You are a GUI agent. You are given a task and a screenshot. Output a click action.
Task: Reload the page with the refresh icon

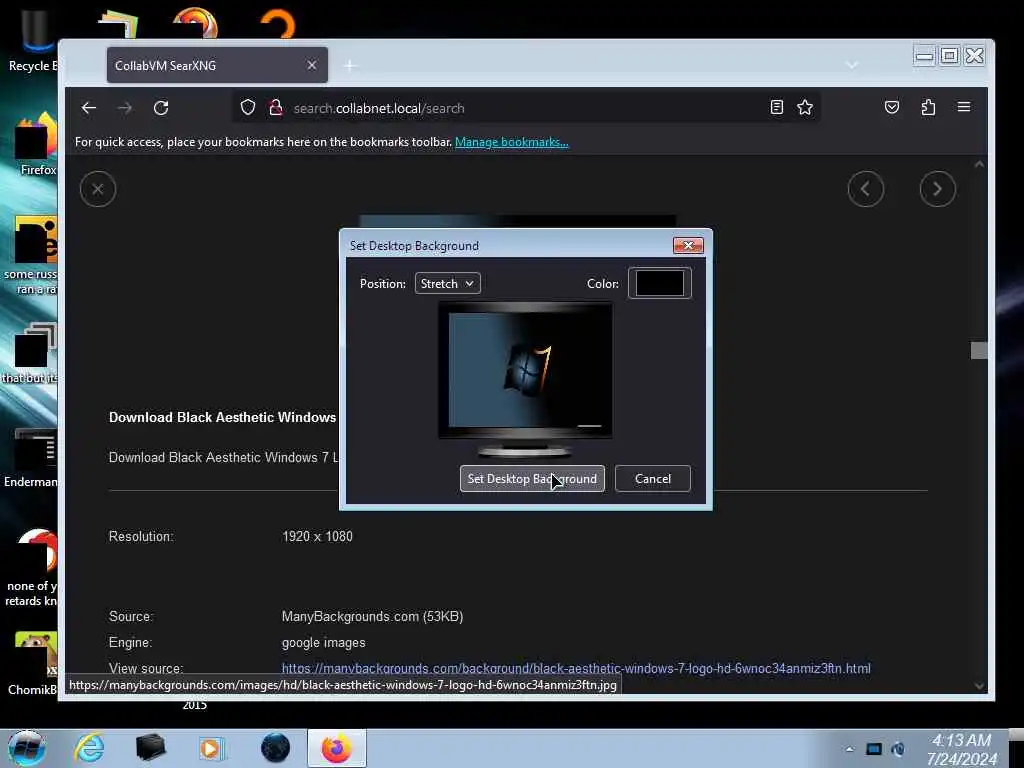coord(161,108)
